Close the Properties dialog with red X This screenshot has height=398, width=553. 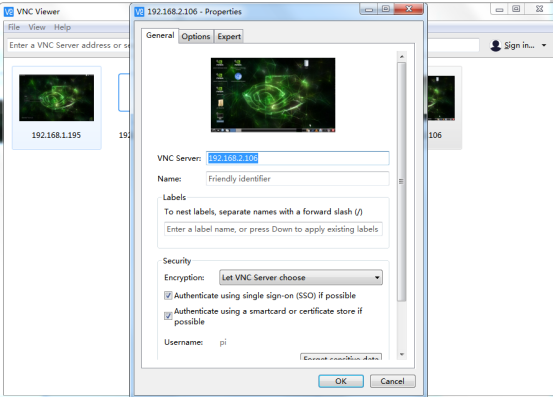tap(409, 9)
